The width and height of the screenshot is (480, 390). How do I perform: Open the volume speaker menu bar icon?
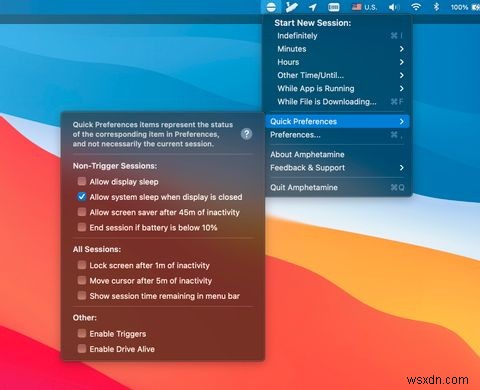394,7
